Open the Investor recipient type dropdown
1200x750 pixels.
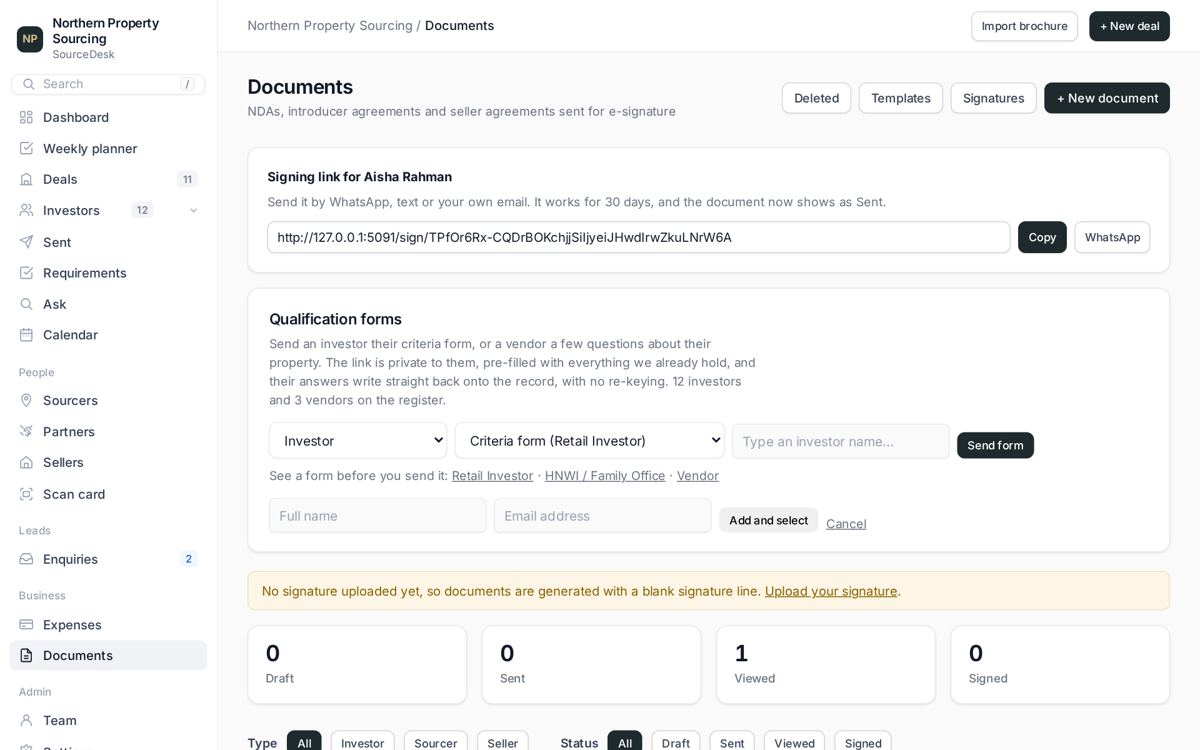tap(358, 441)
